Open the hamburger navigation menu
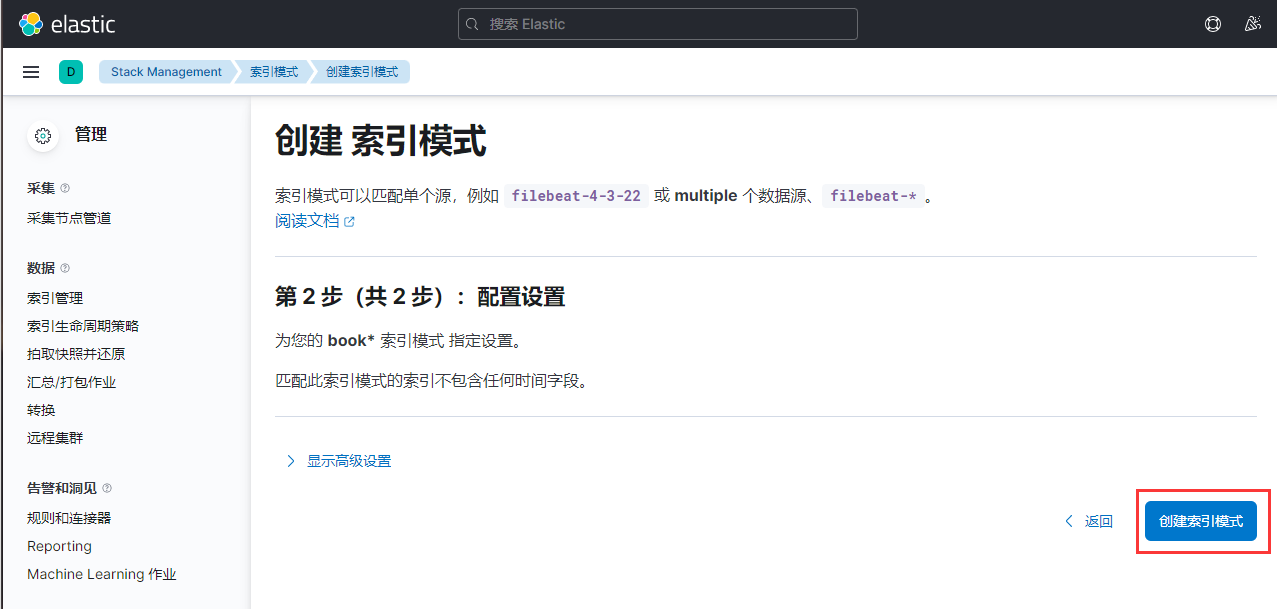This screenshot has height=609, width=1277. coord(31,72)
